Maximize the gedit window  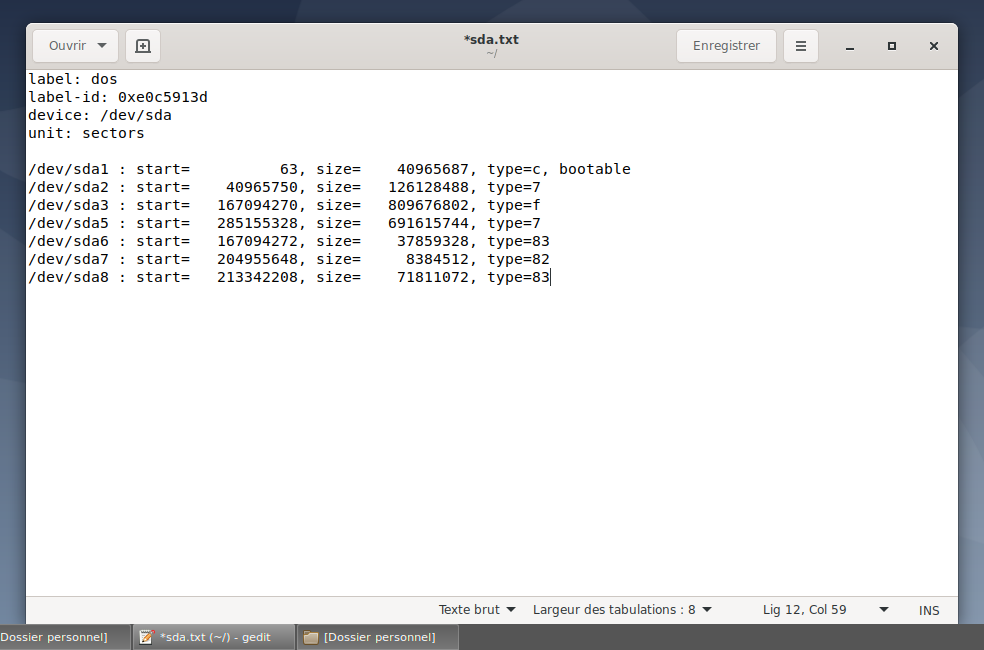[x=891, y=46]
